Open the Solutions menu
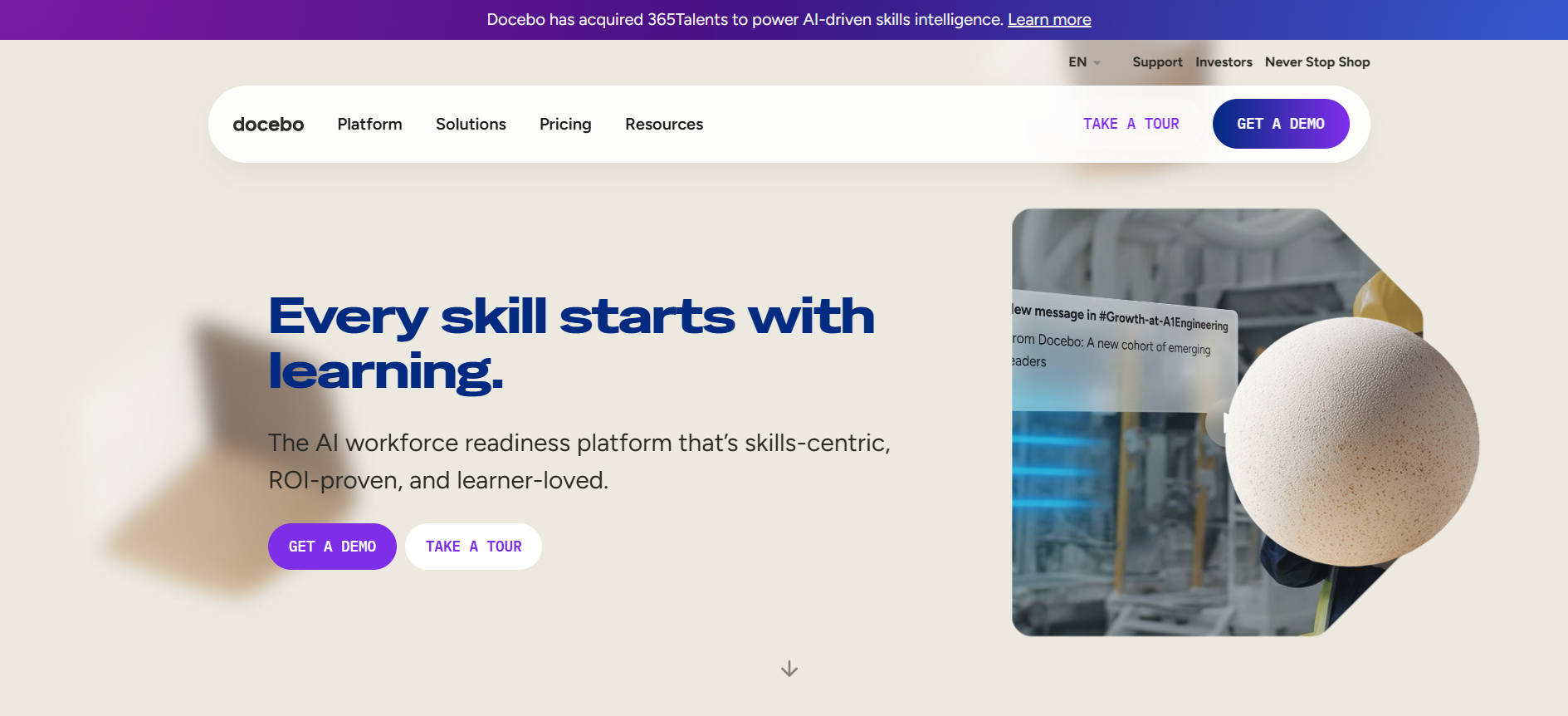1568x716 pixels. pos(471,124)
